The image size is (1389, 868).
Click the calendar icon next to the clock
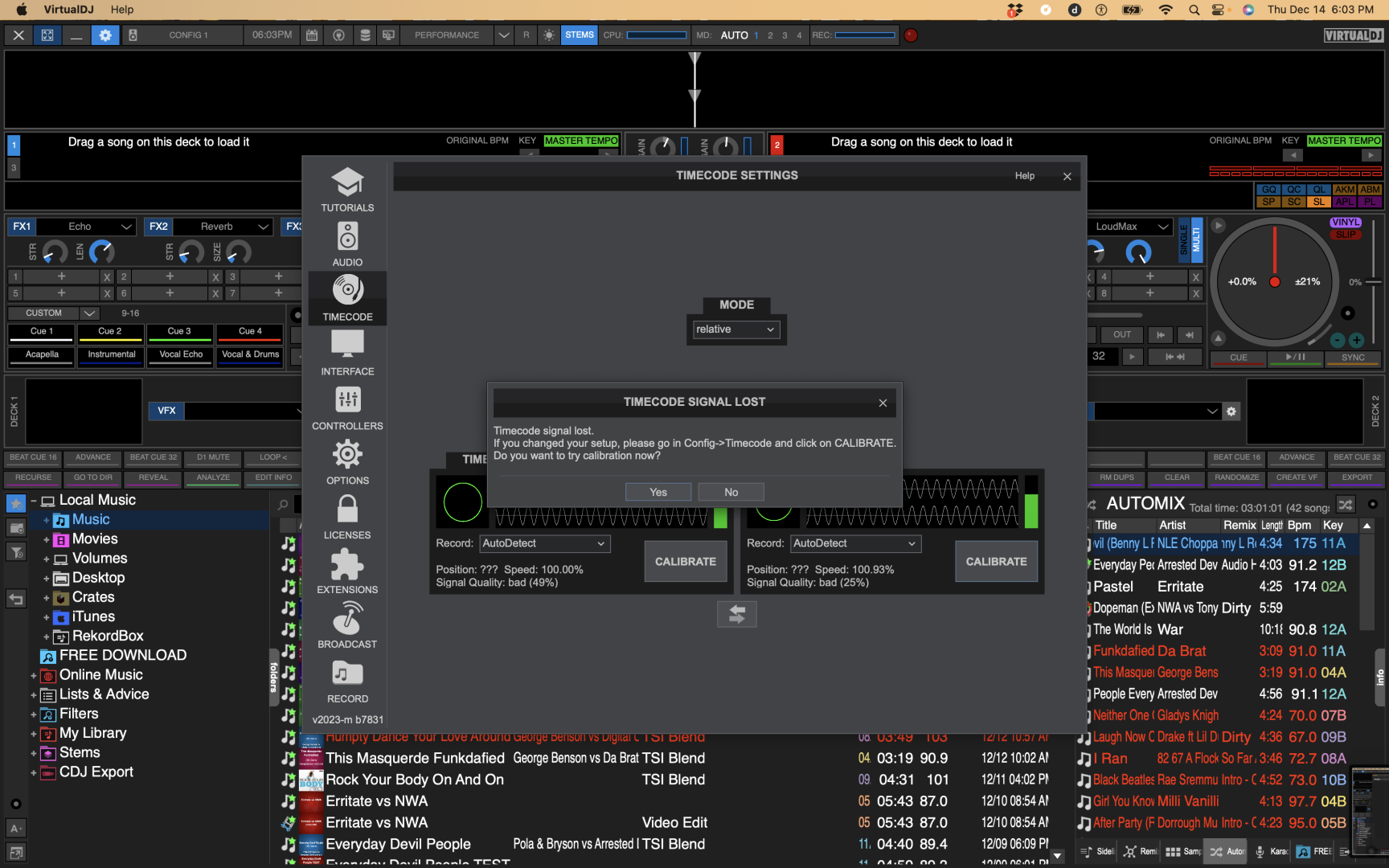(312, 35)
